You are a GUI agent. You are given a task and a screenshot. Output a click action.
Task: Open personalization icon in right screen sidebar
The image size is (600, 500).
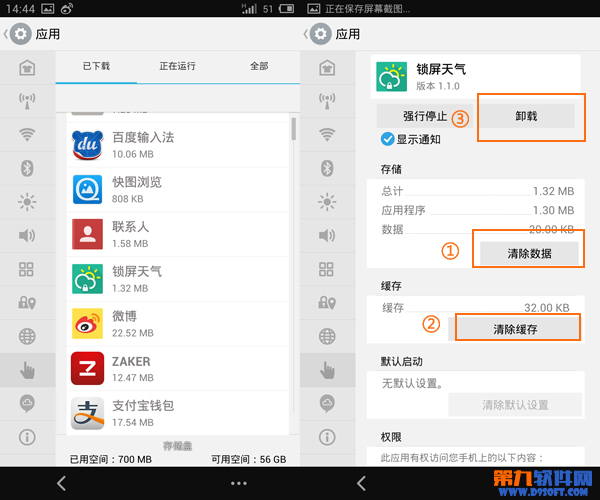click(x=327, y=68)
